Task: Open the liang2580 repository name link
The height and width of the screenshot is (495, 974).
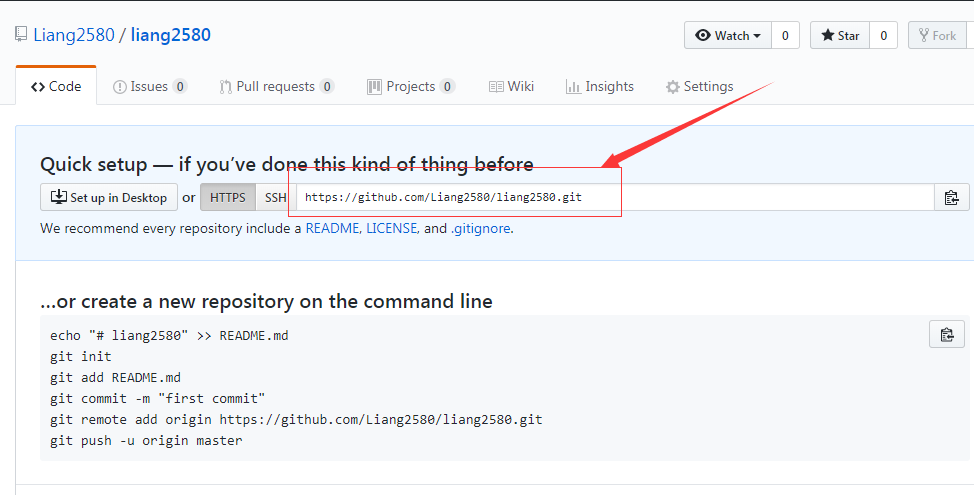Action: click(171, 35)
